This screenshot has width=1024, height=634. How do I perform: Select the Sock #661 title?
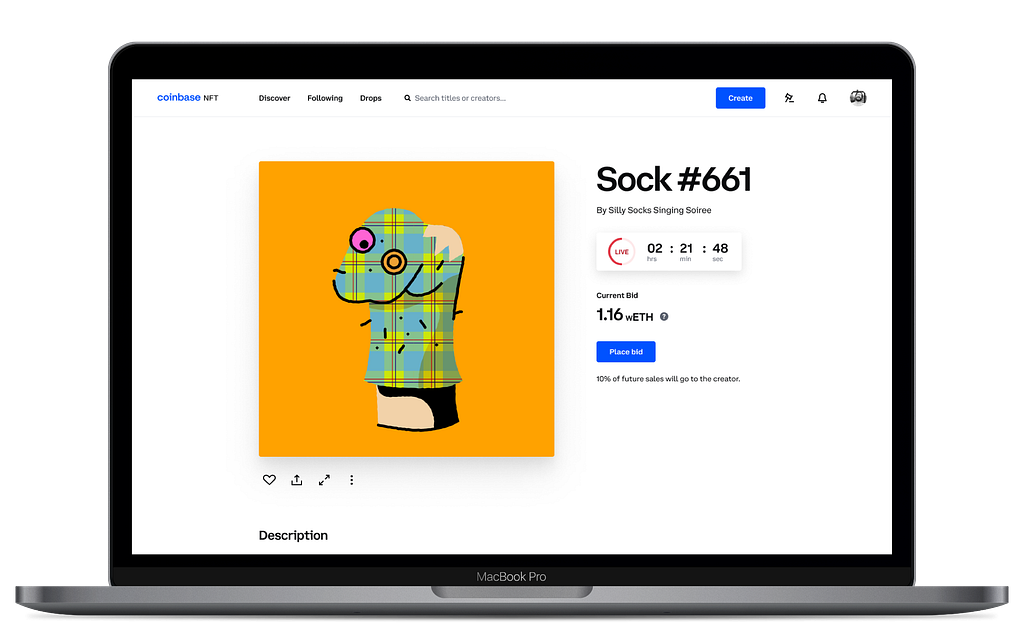[673, 180]
